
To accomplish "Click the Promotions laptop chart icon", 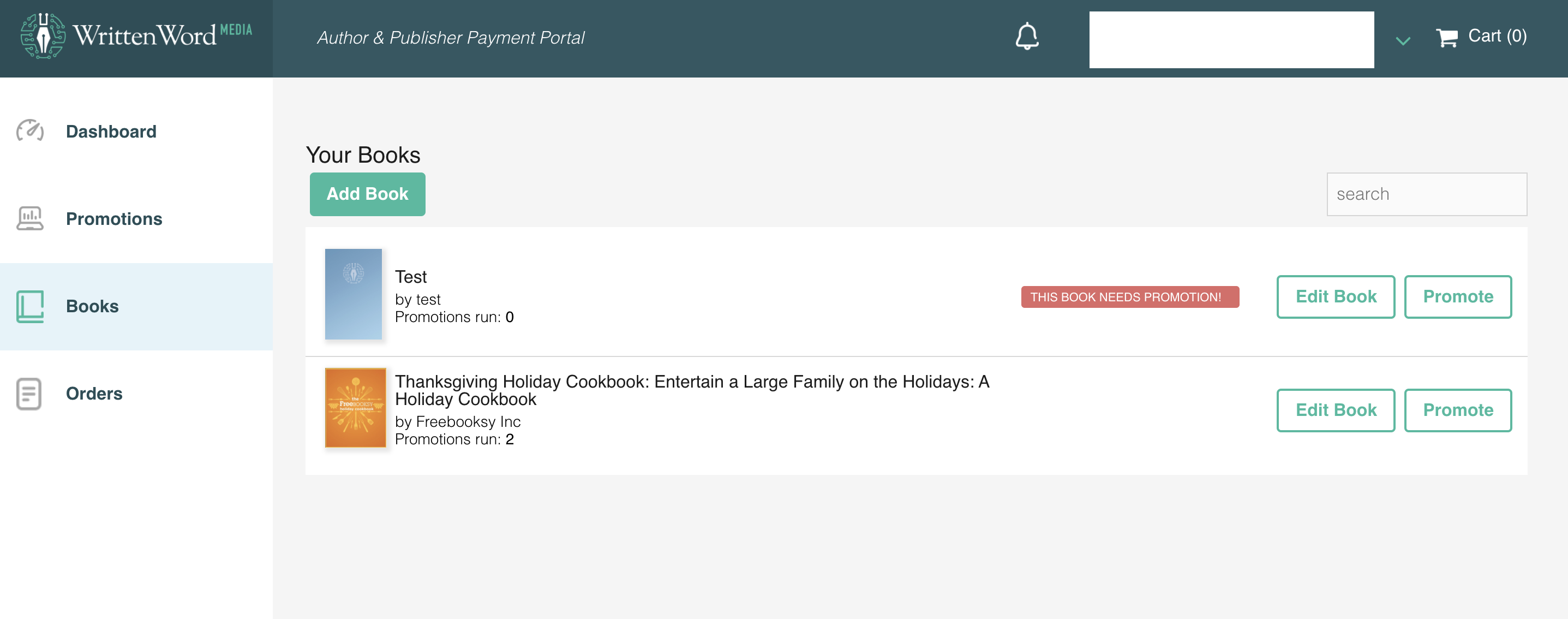I will click(x=30, y=218).
